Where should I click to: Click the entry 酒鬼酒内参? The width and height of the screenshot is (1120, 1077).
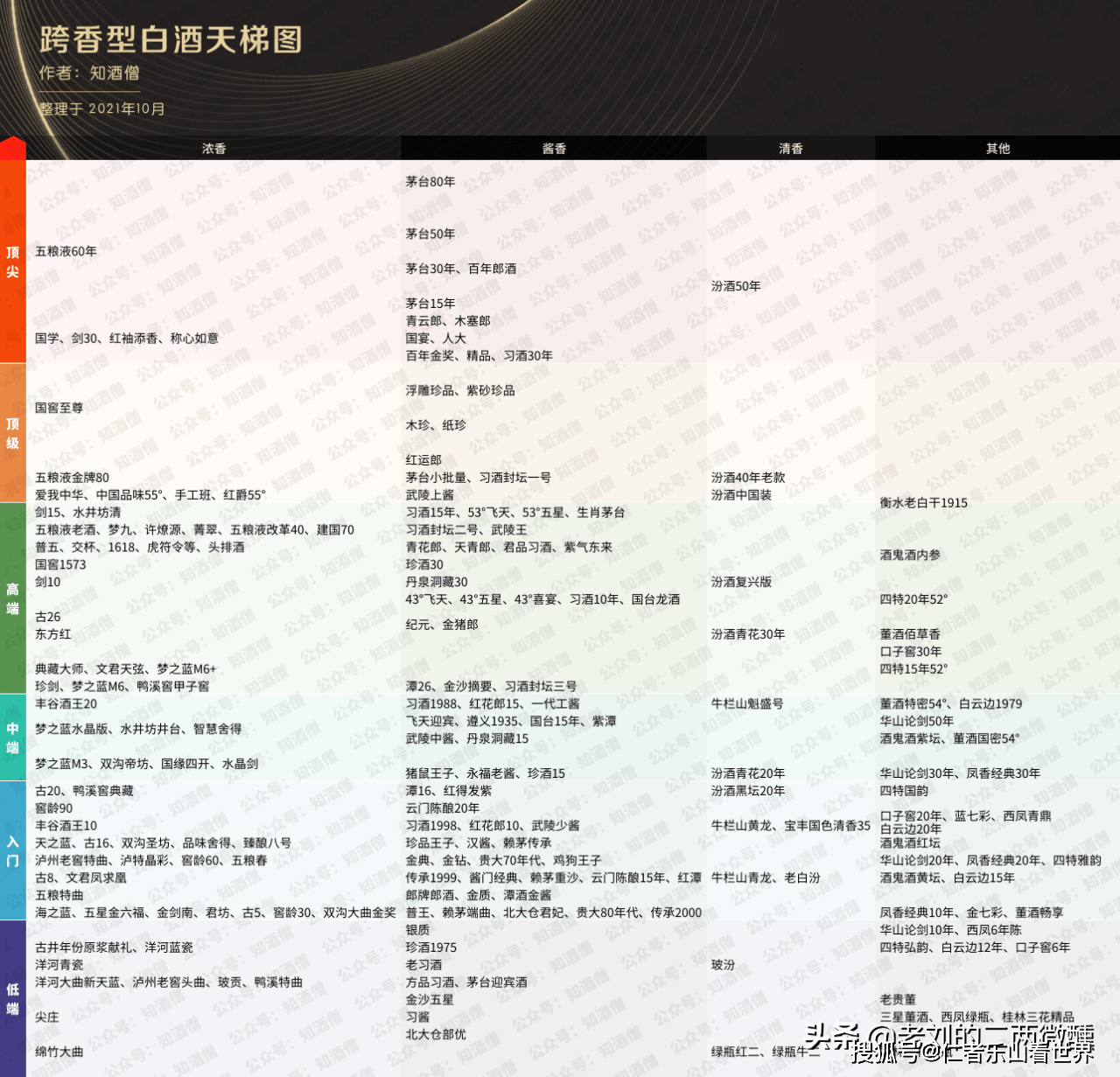[x=910, y=556]
